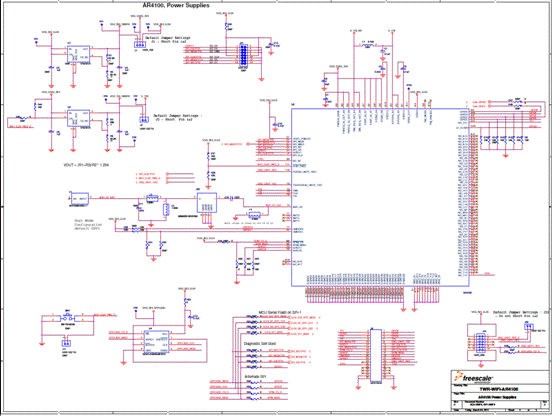Click the freescale logo in title block

click(474, 377)
